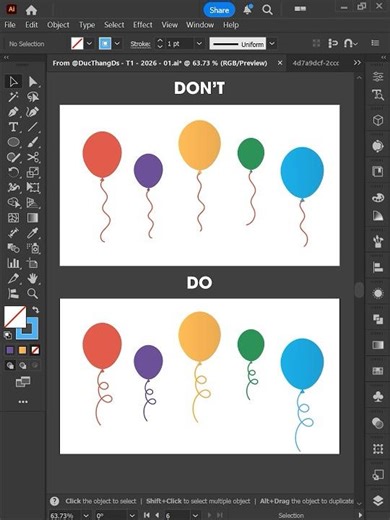Open stroke color dropdown arrow
This screenshot has width=390, height=520.
[x=117, y=43]
